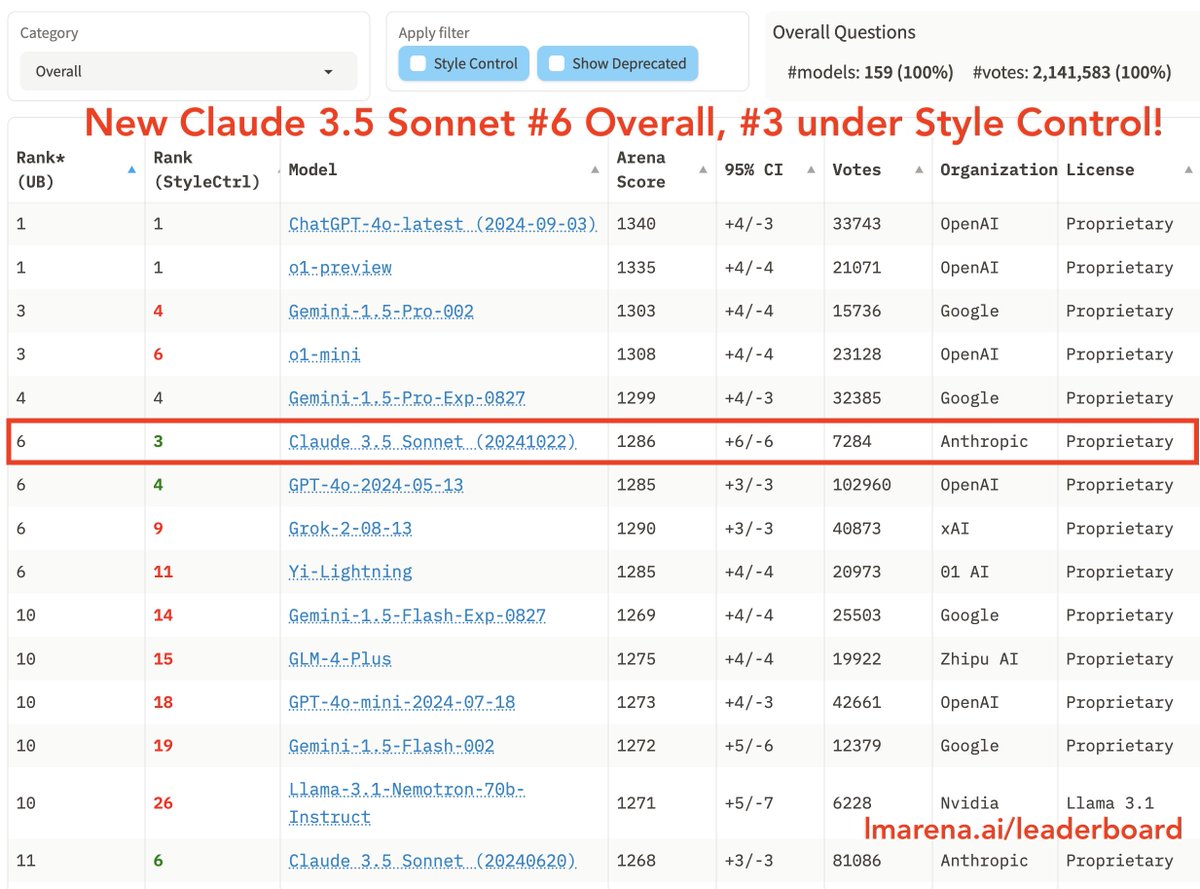This screenshot has height=889, width=1200.
Task: Open Gemini-1.5-Pro-Exp-0827 link
Action: pos(407,398)
